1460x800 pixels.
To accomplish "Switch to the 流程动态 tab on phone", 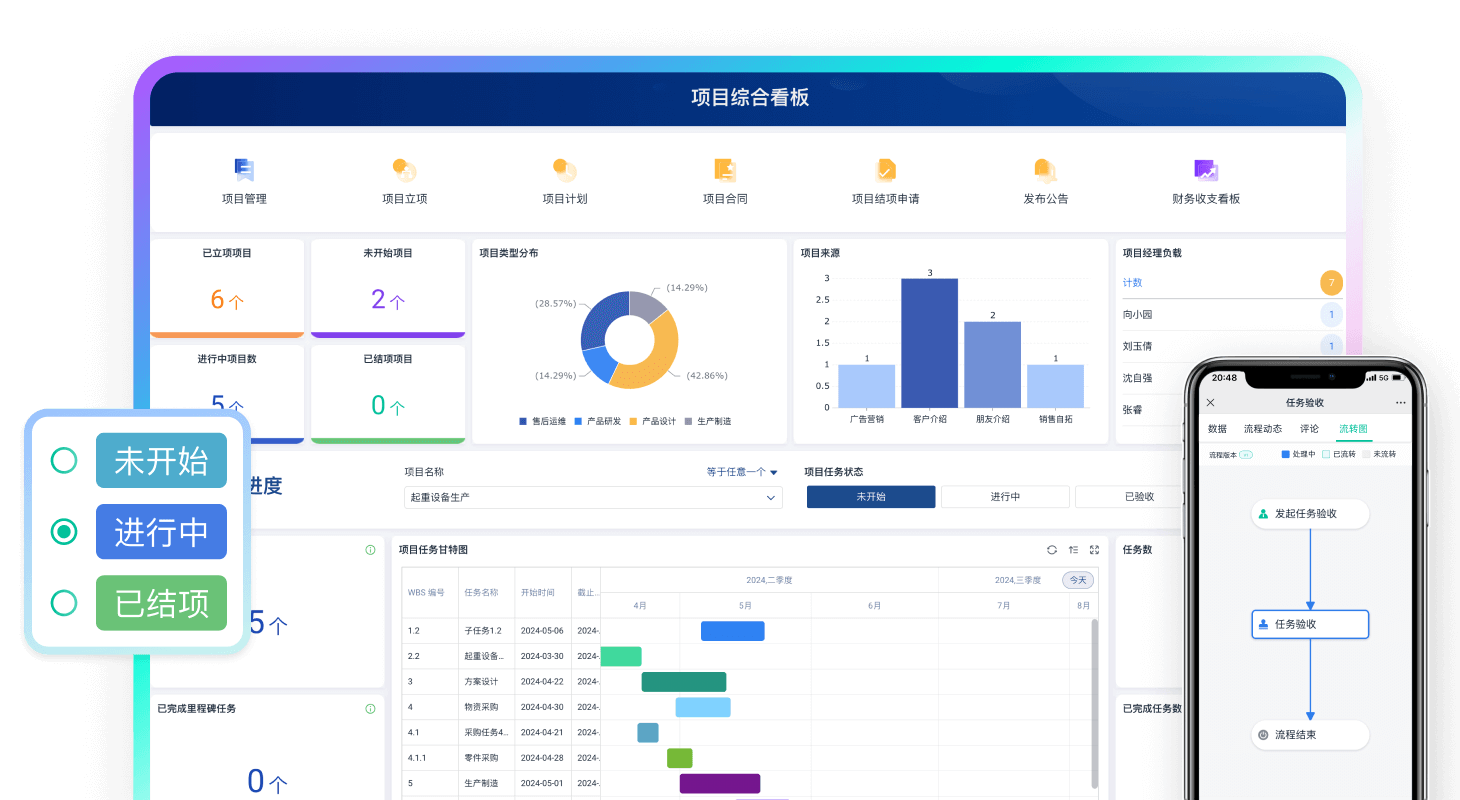I will (x=1261, y=429).
